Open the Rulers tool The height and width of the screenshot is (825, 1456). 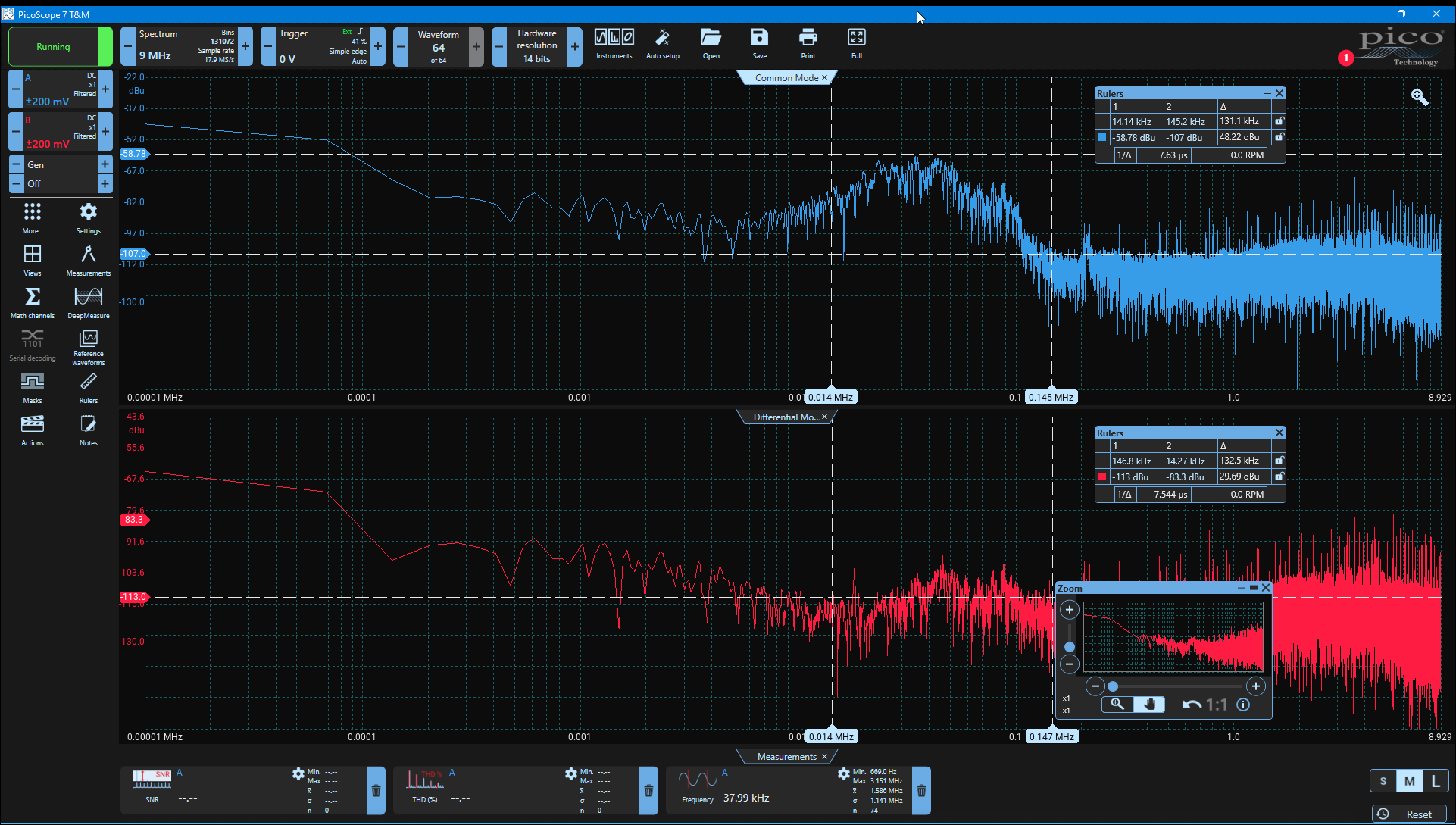point(89,387)
